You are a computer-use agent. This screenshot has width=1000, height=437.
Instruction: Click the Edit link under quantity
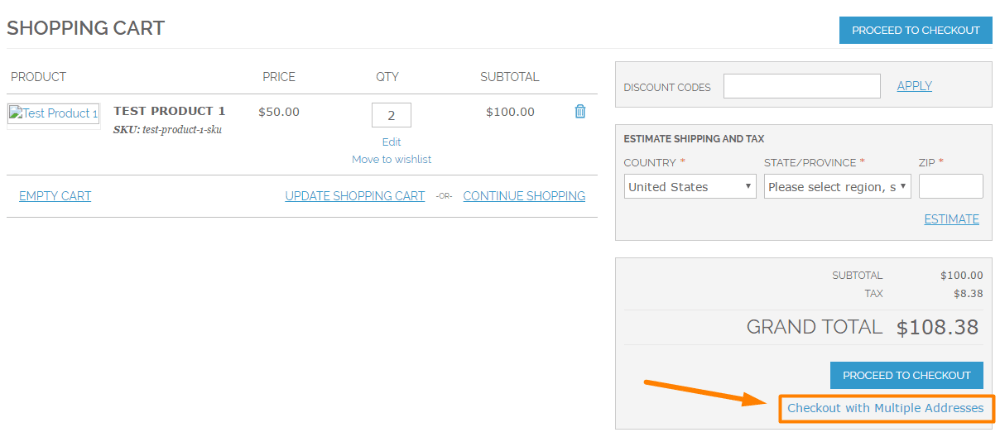[x=391, y=142]
